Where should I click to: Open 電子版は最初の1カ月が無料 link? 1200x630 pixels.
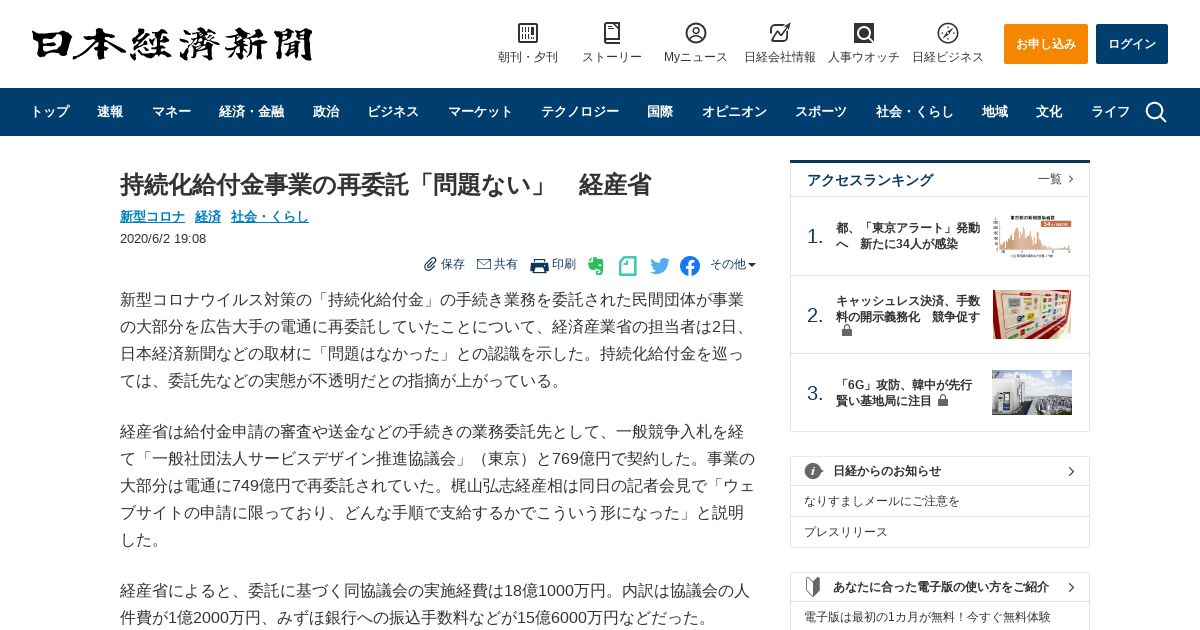pos(928,617)
